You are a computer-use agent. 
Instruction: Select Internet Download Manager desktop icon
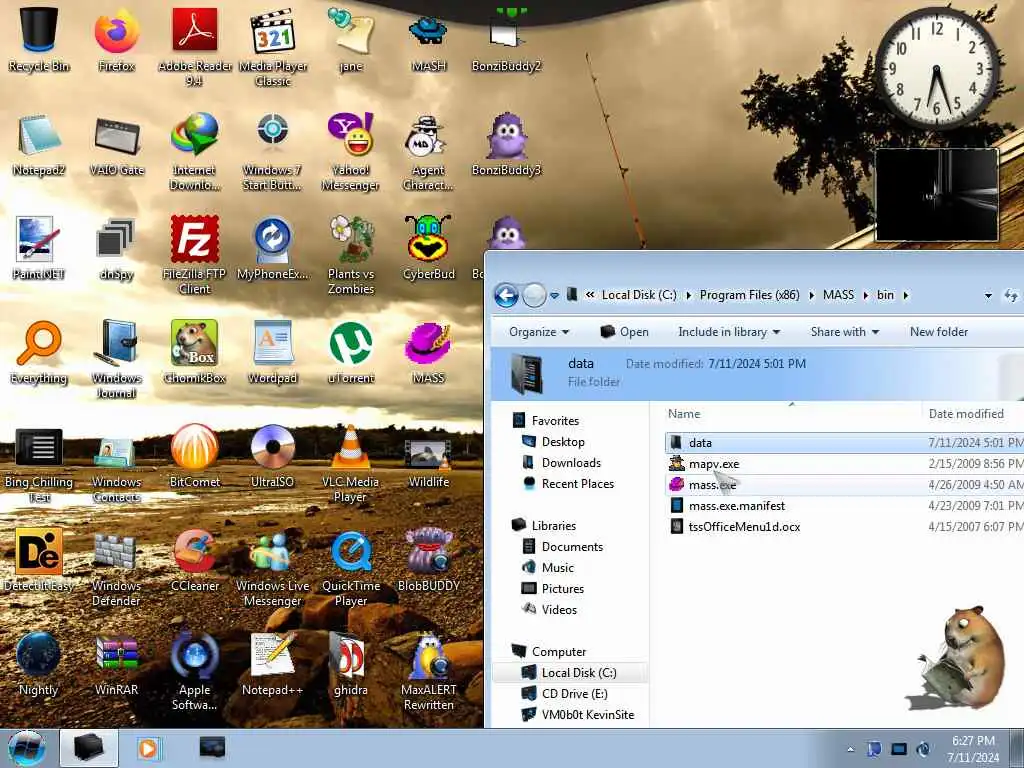(195, 152)
